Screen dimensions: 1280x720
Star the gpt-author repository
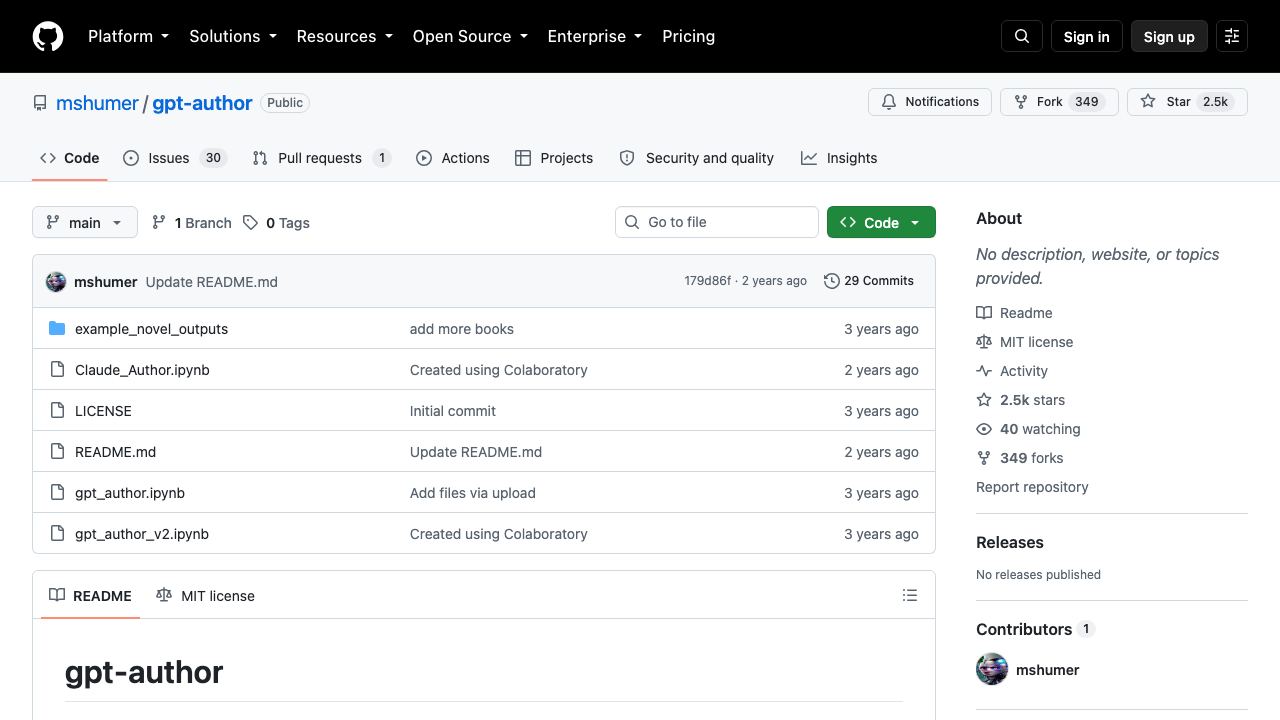coord(1187,102)
